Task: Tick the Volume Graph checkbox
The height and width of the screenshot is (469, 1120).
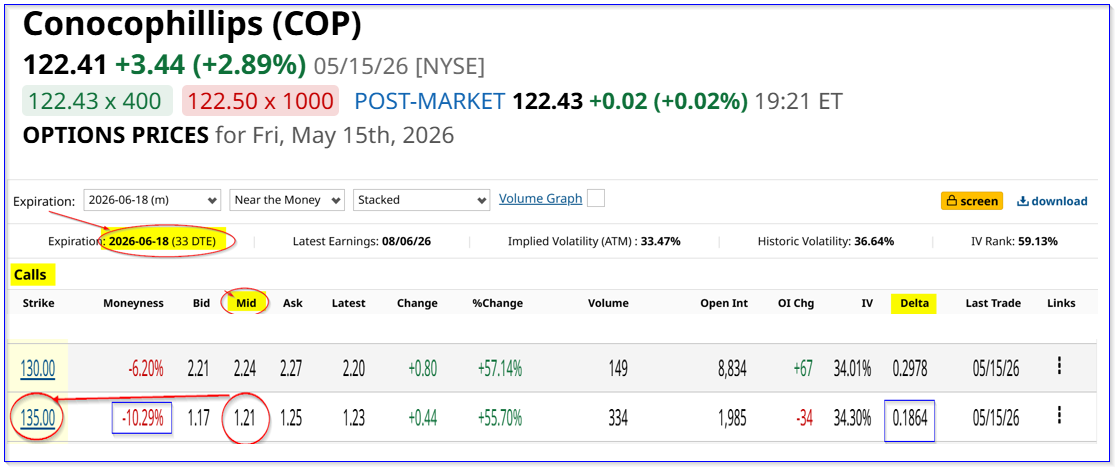Action: click(596, 198)
